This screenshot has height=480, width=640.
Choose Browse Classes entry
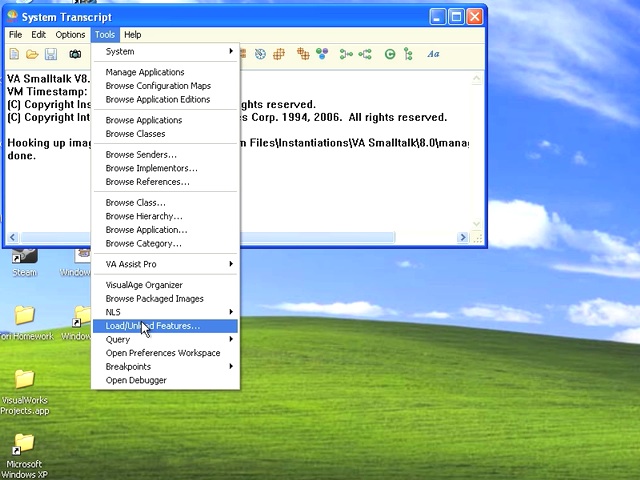pyautogui.click(x=165, y=134)
